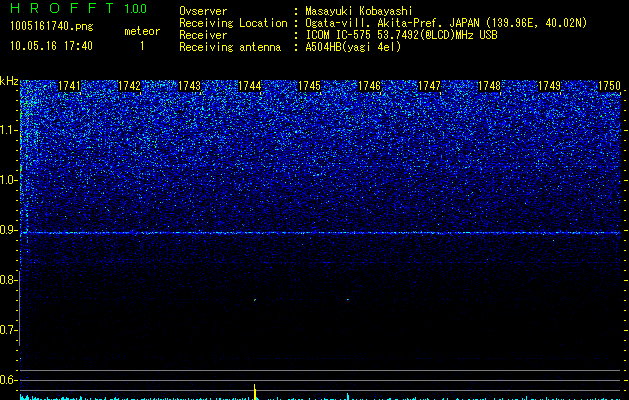
Task: Click the 1749 time marker
Action: [x=549, y=86]
